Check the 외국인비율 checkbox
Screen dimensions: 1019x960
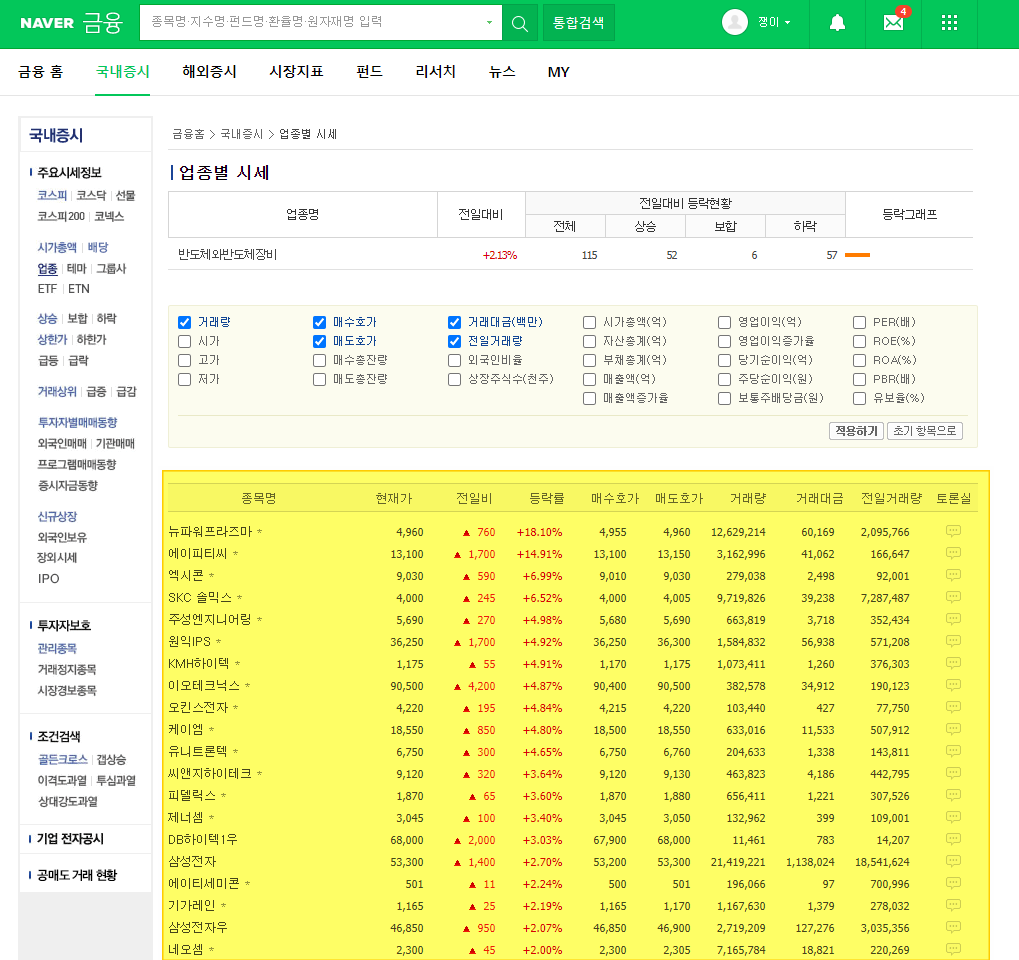454,360
